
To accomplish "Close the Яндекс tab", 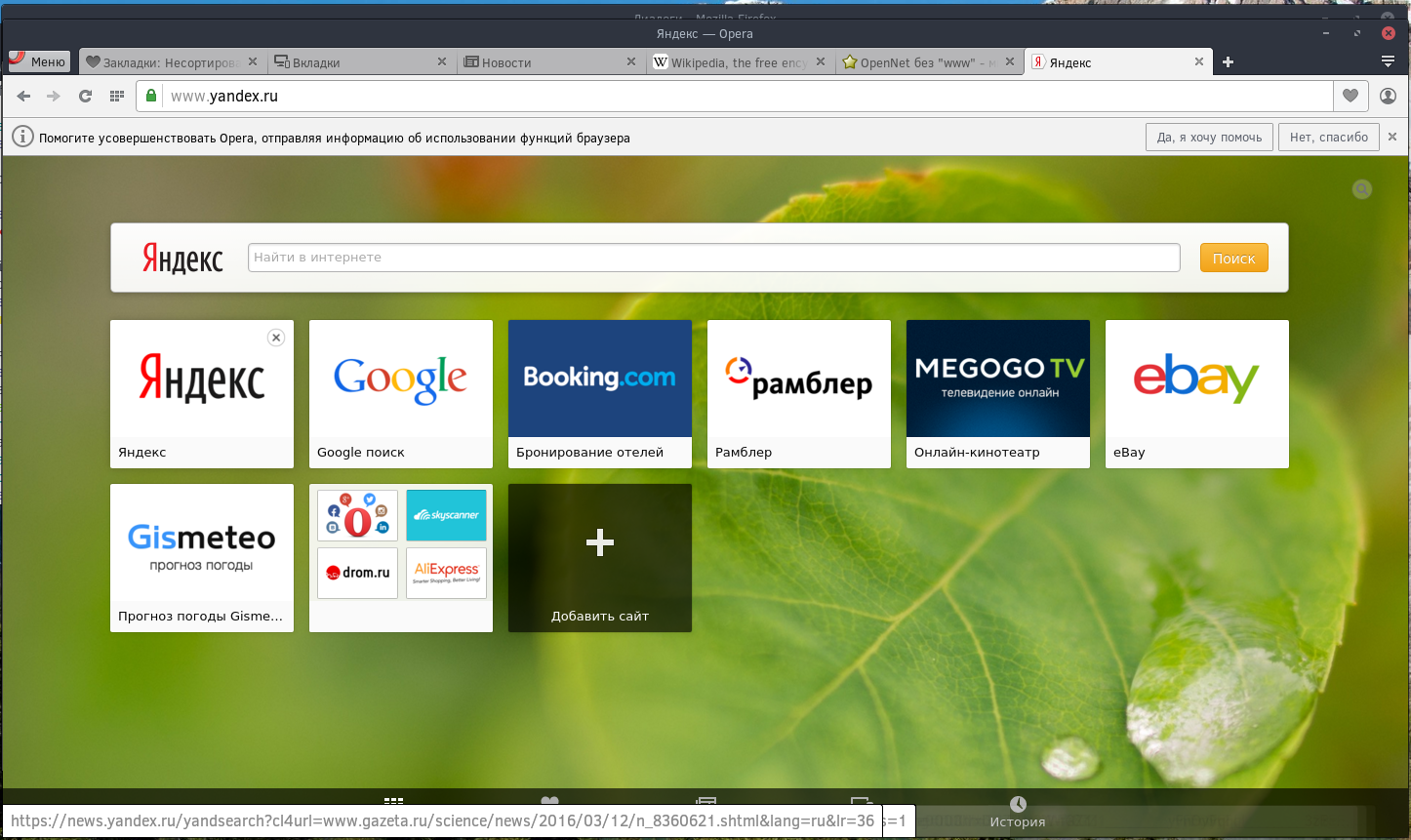I will 1199,61.
